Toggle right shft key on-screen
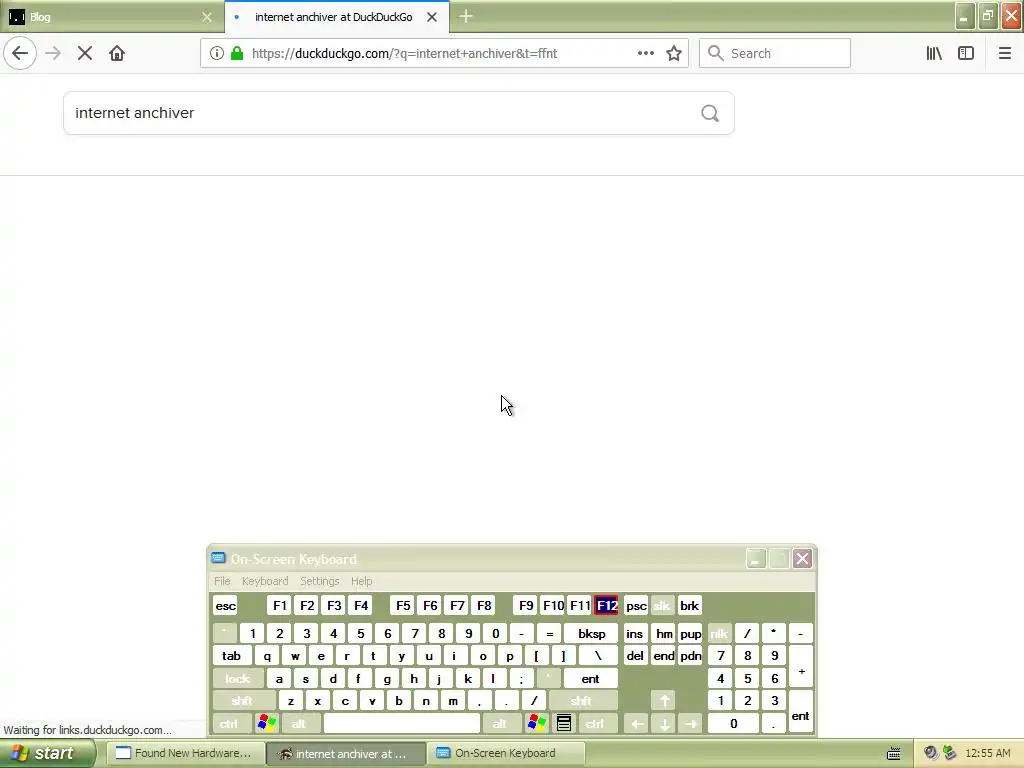This screenshot has height=768, width=1024. (581, 701)
